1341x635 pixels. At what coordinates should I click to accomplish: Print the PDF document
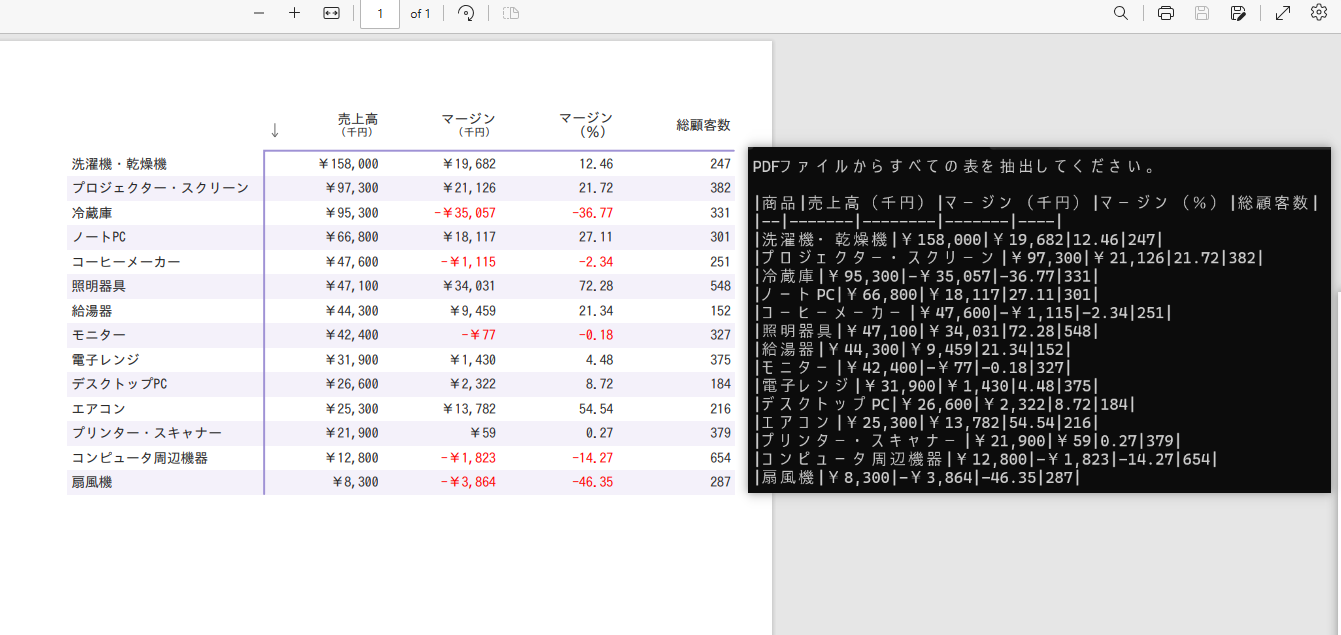tap(1165, 13)
